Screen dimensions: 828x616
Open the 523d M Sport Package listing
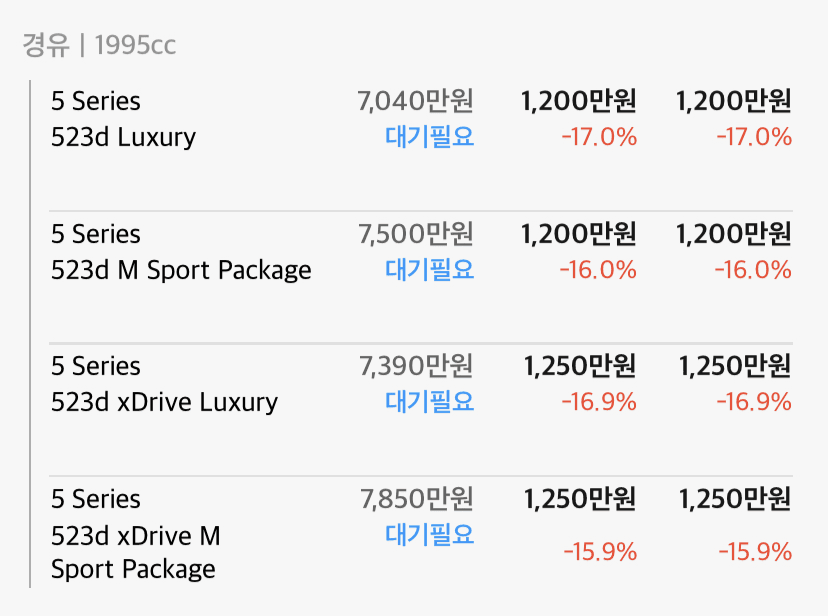click(x=181, y=269)
